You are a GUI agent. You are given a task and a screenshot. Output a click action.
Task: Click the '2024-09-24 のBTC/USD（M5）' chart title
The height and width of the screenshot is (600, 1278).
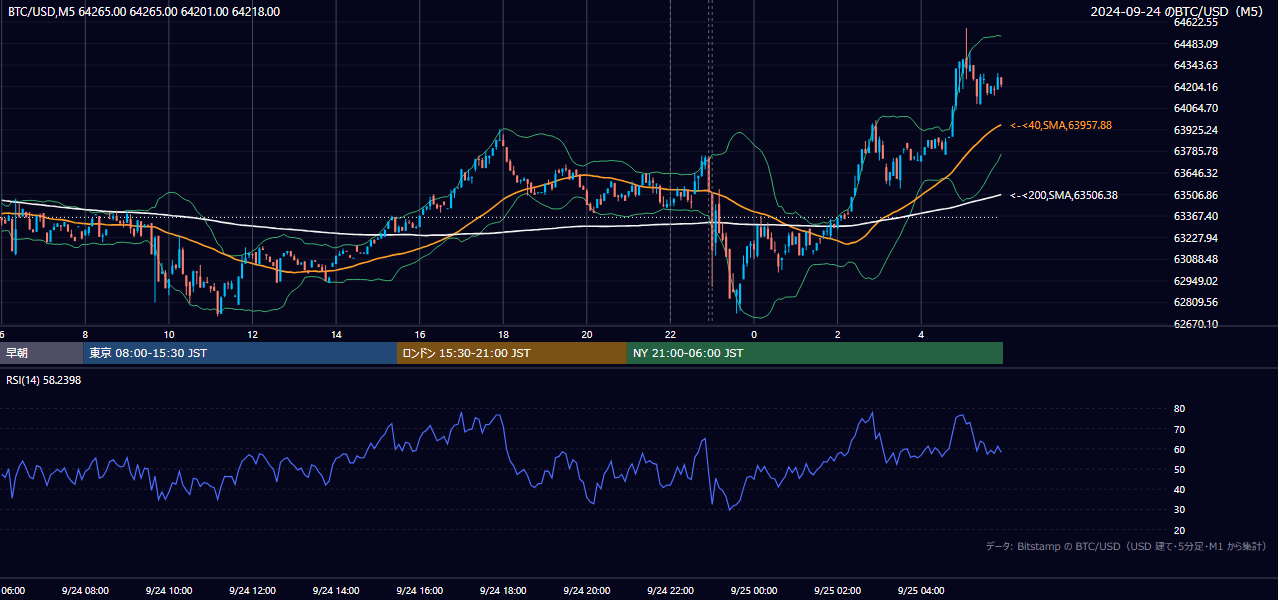pos(1179,12)
